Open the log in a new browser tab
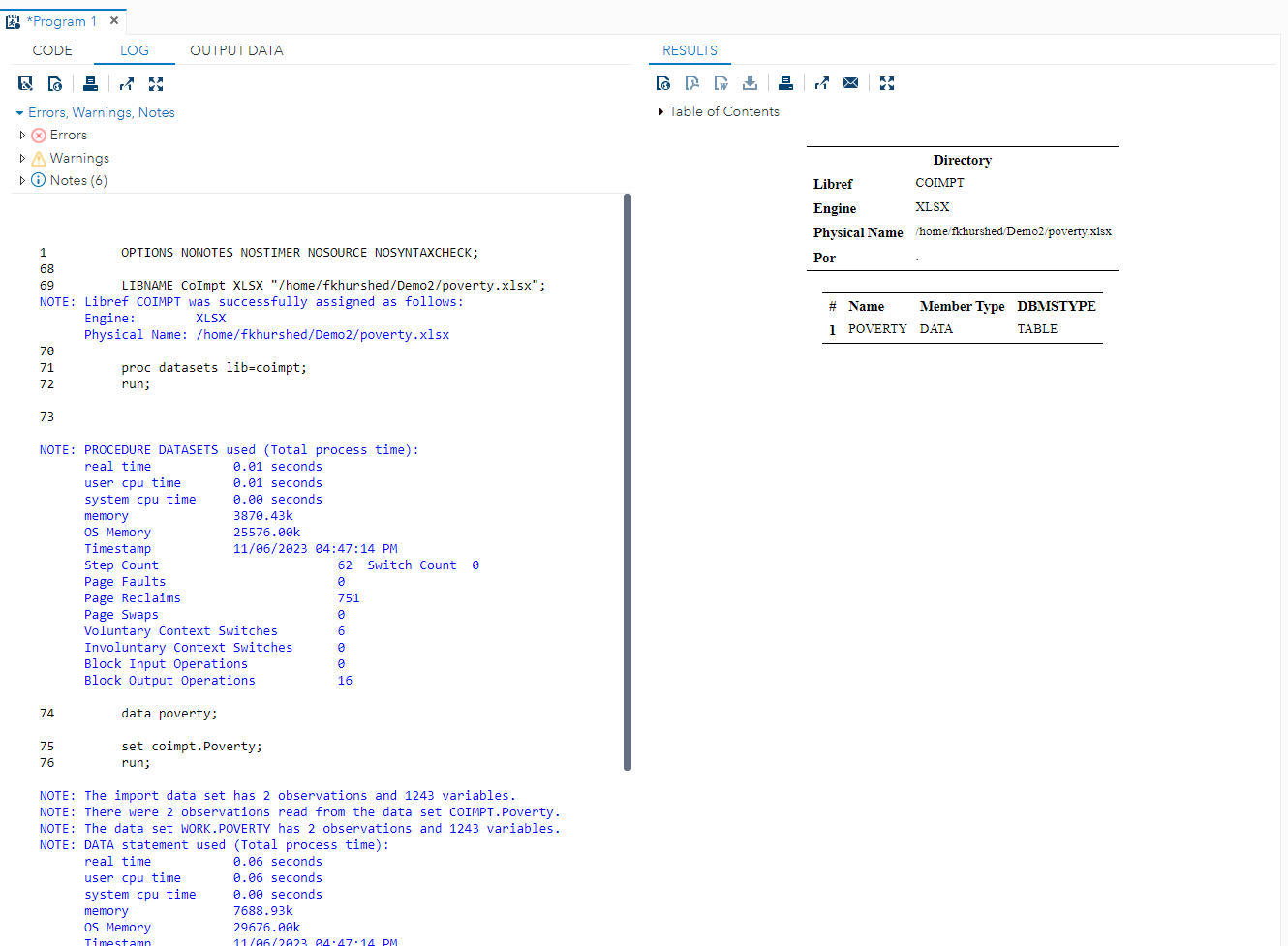 point(127,83)
